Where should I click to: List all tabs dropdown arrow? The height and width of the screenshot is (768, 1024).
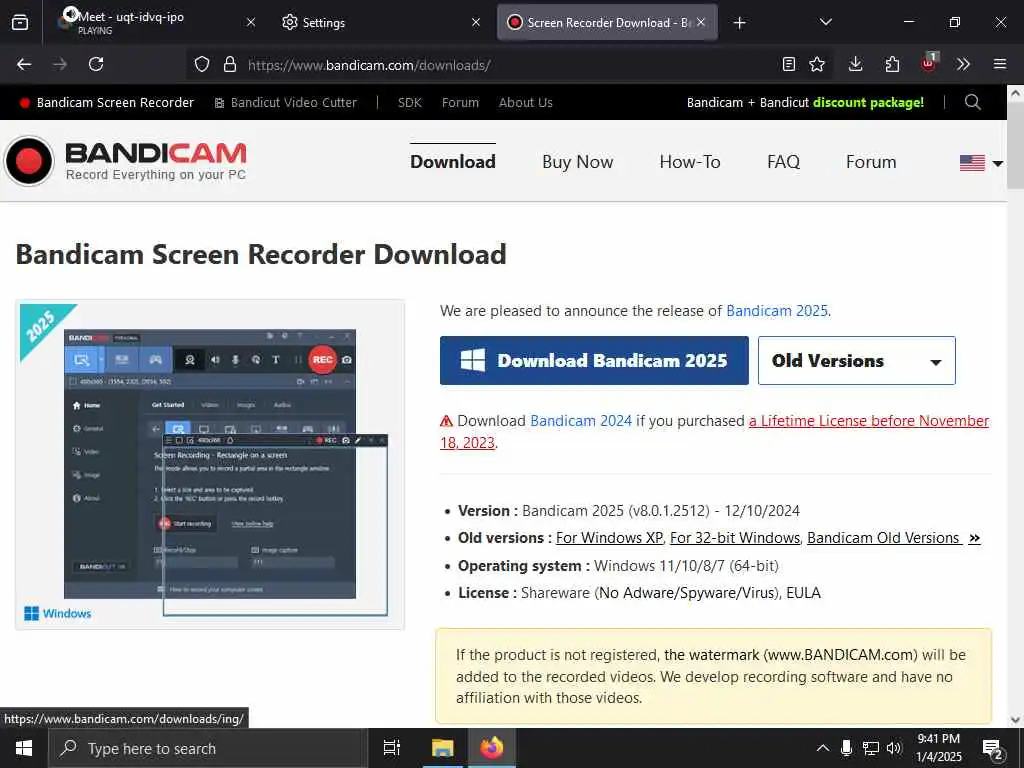[825, 22]
